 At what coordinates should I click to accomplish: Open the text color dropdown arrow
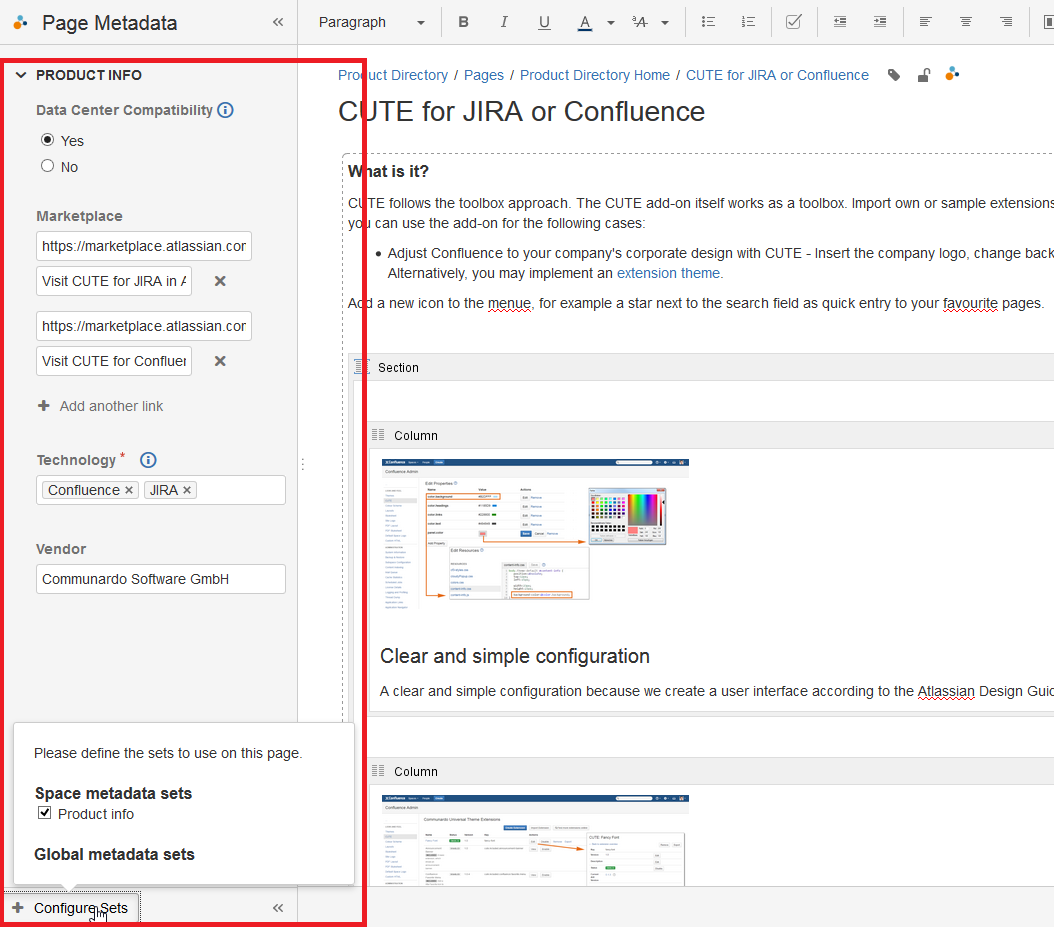pyautogui.click(x=610, y=22)
